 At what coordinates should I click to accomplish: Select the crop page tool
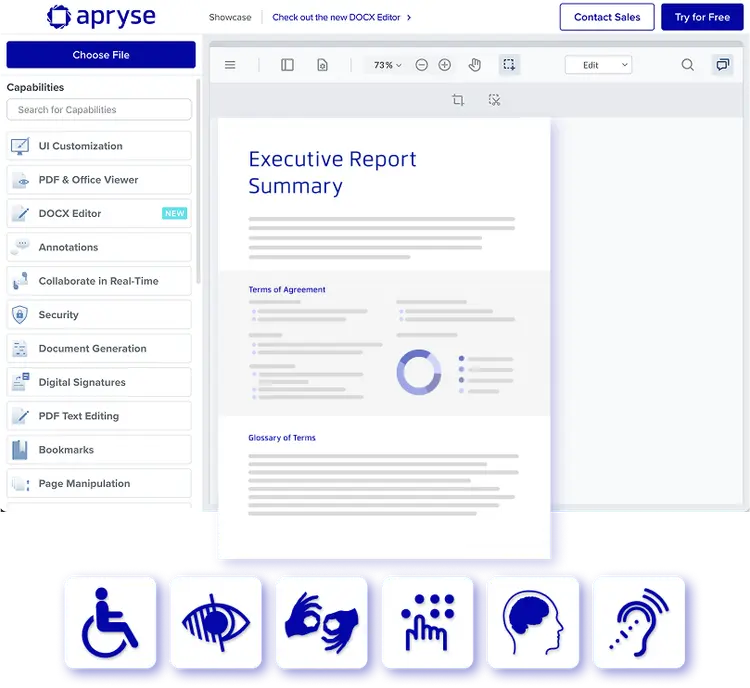(458, 100)
